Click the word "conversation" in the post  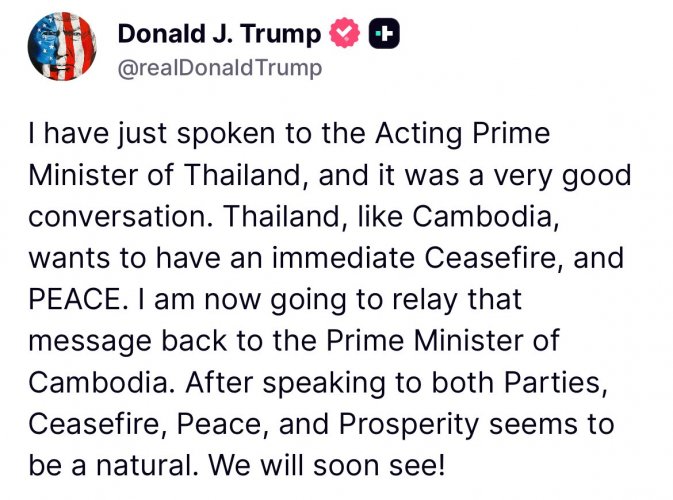tap(109, 218)
